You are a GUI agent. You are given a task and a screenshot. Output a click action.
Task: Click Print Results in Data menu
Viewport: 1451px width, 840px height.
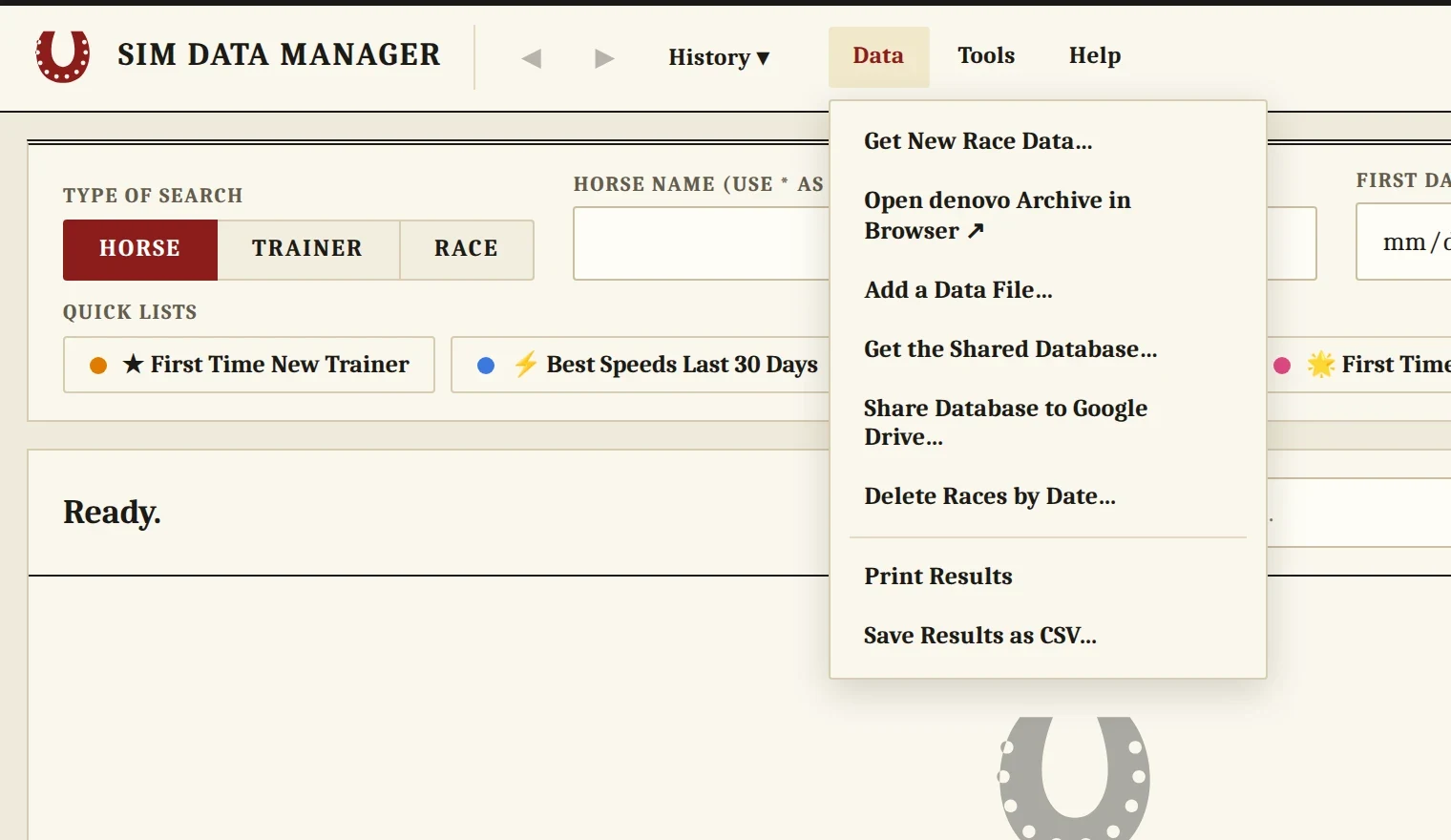point(1048,577)
